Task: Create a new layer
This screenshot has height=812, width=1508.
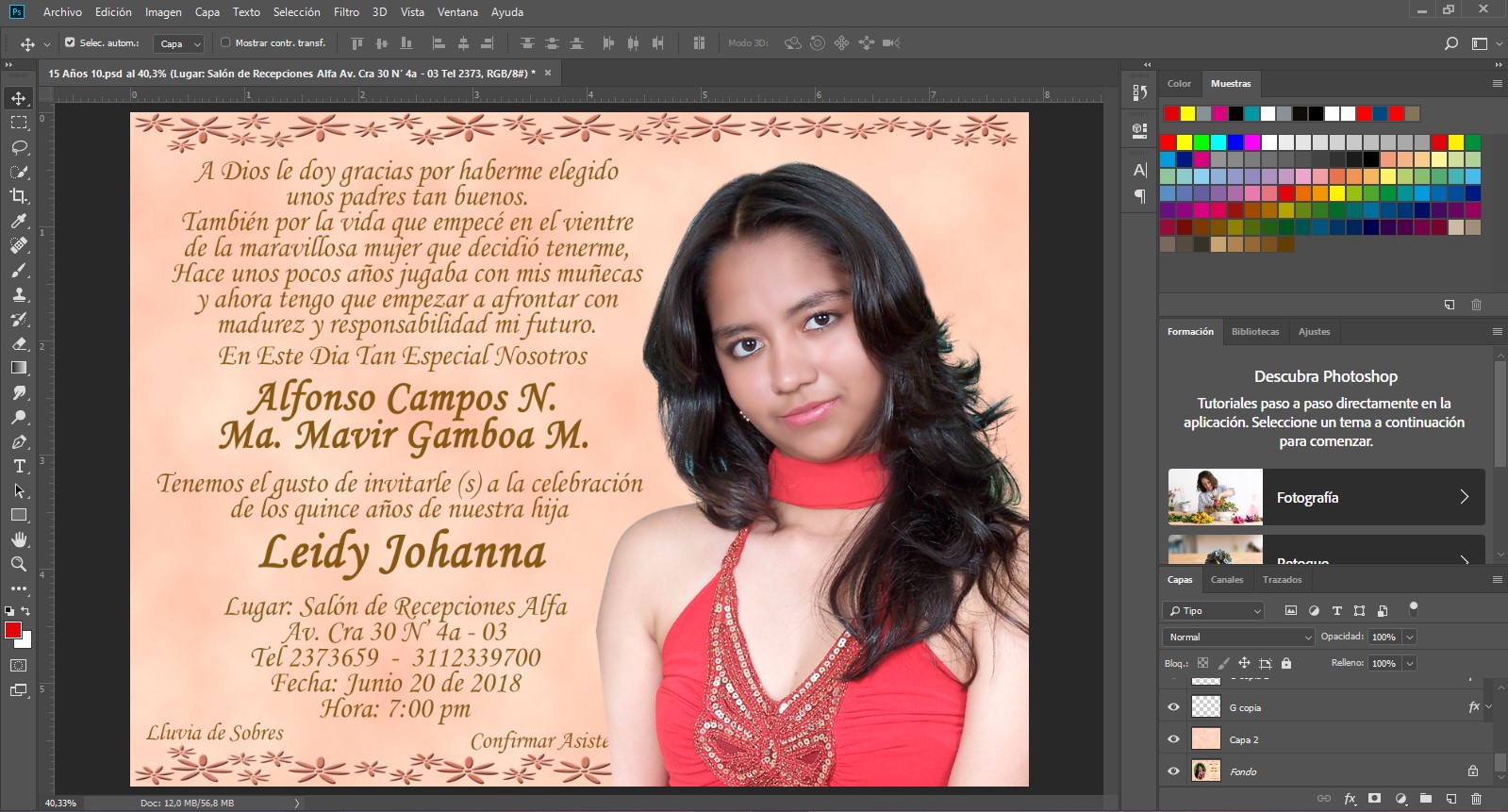Action: click(x=1451, y=799)
